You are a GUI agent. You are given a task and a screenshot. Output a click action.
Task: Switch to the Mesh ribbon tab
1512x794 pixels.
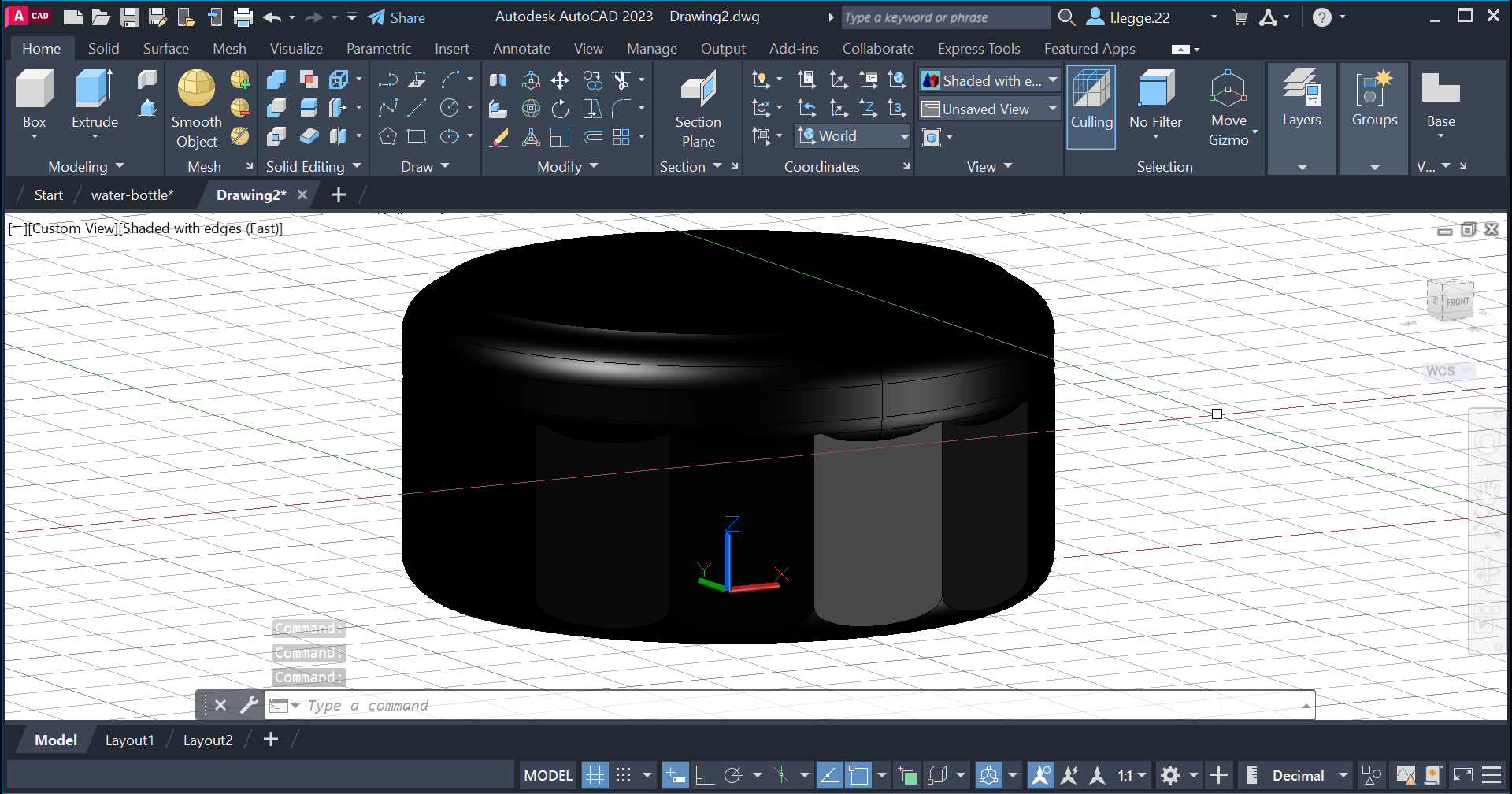click(229, 48)
